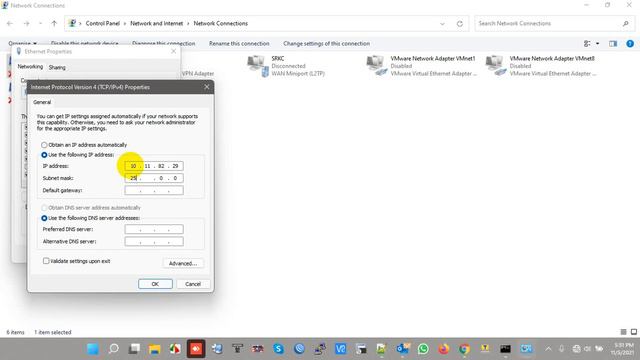Image resolution: width=640 pixels, height=360 pixels.
Task: Click 'Change settings of this connection'
Action: [327, 43]
